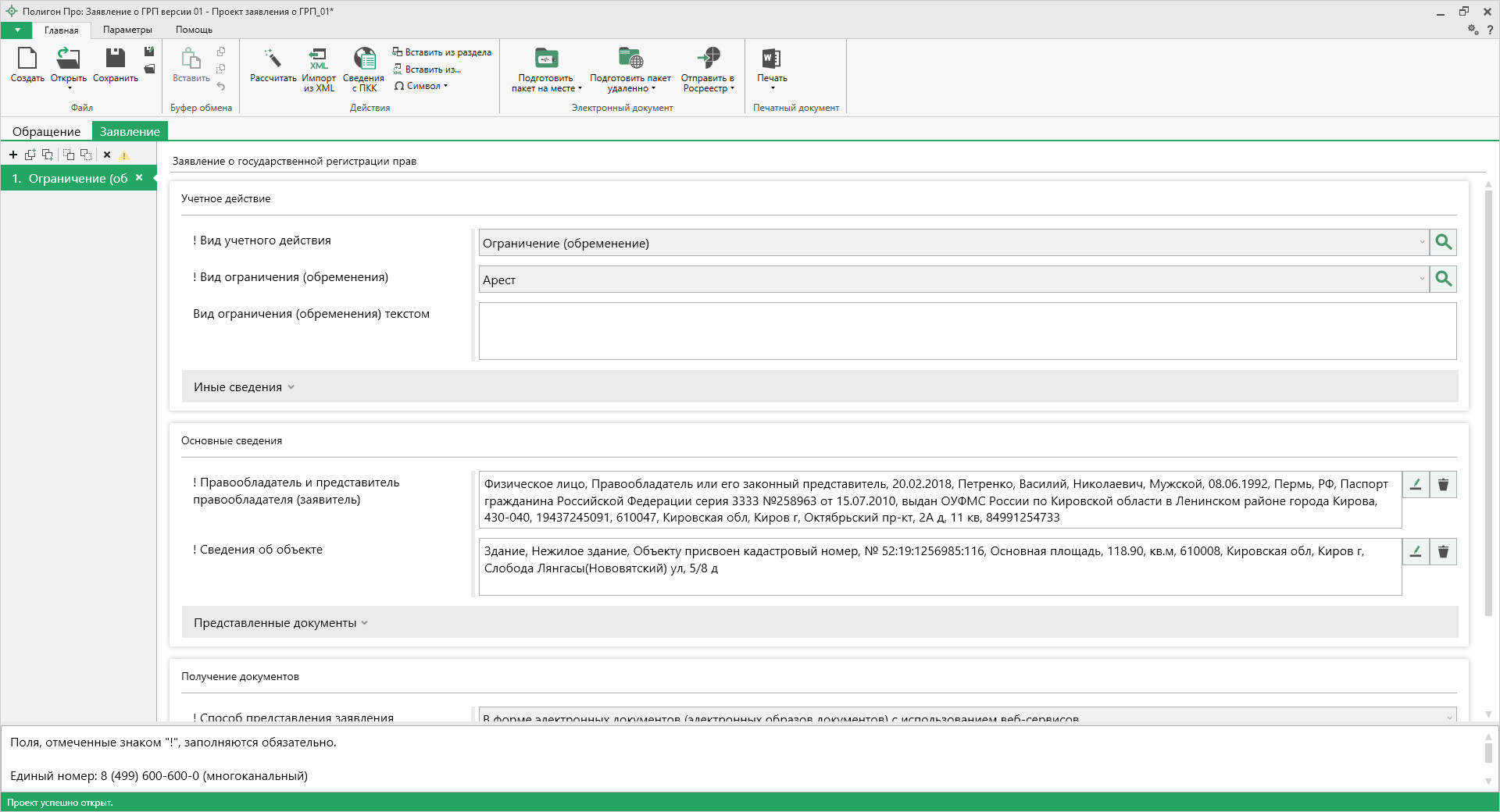Expand Представленные документы section
The height and width of the screenshot is (812, 1500).
coord(820,622)
